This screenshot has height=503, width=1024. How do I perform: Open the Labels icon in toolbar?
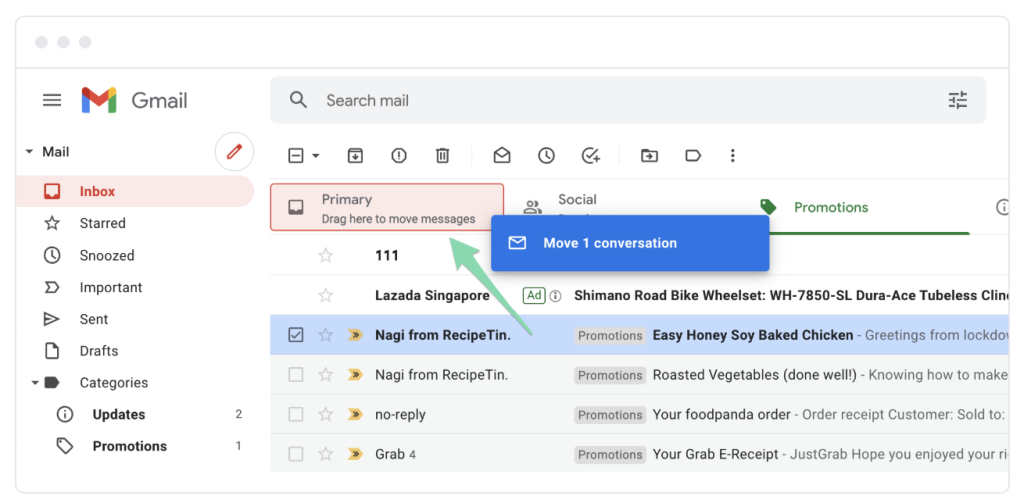693,155
